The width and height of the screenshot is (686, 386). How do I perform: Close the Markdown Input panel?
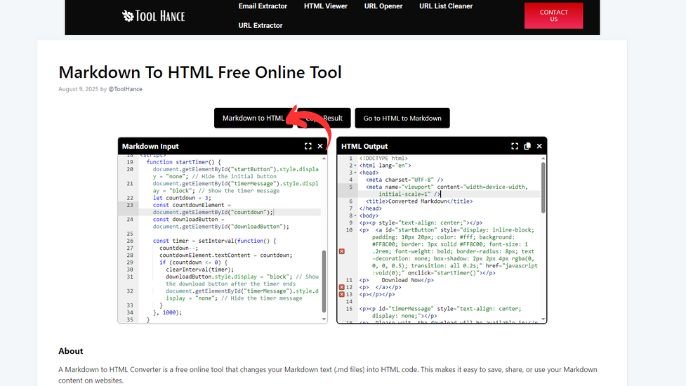click(x=320, y=146)
